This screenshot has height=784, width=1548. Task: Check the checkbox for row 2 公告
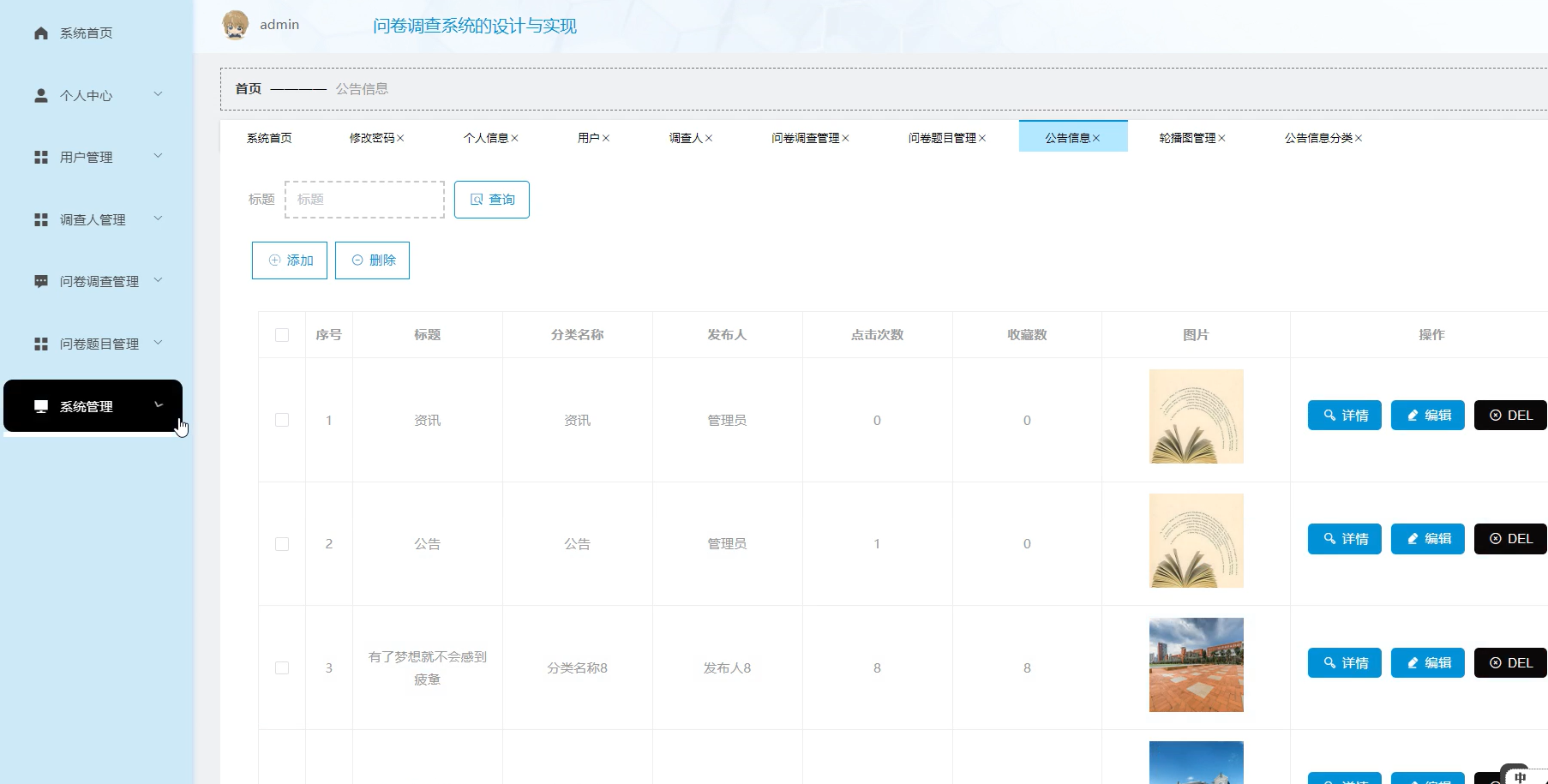tap(282, 544)
